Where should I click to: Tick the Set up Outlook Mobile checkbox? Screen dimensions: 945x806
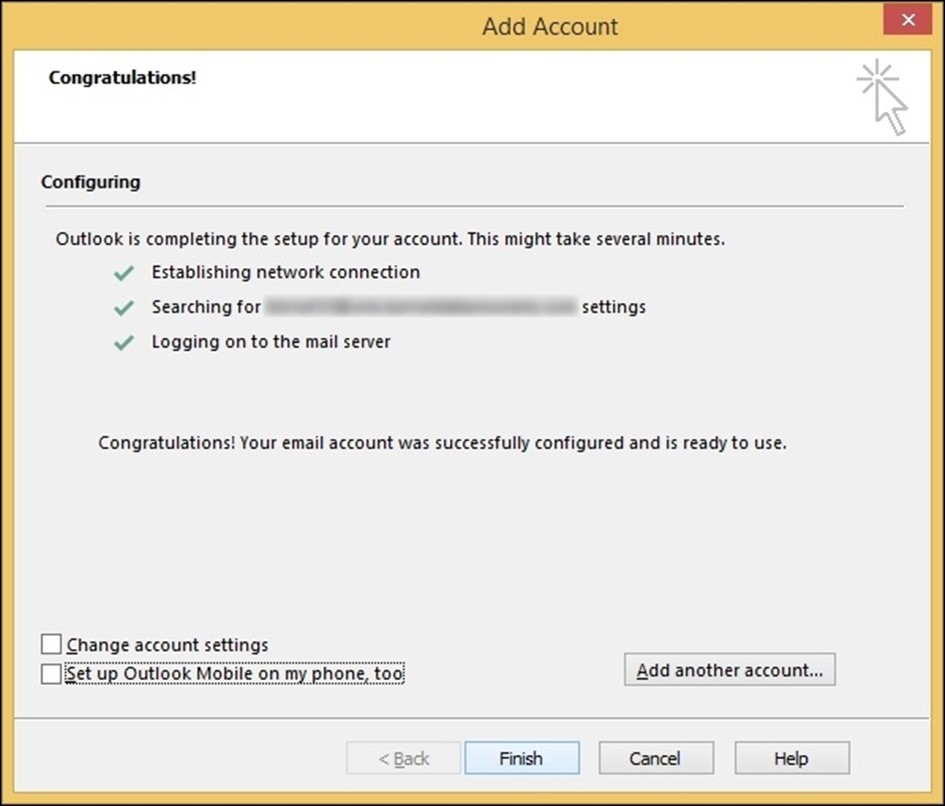coord(51,673)
